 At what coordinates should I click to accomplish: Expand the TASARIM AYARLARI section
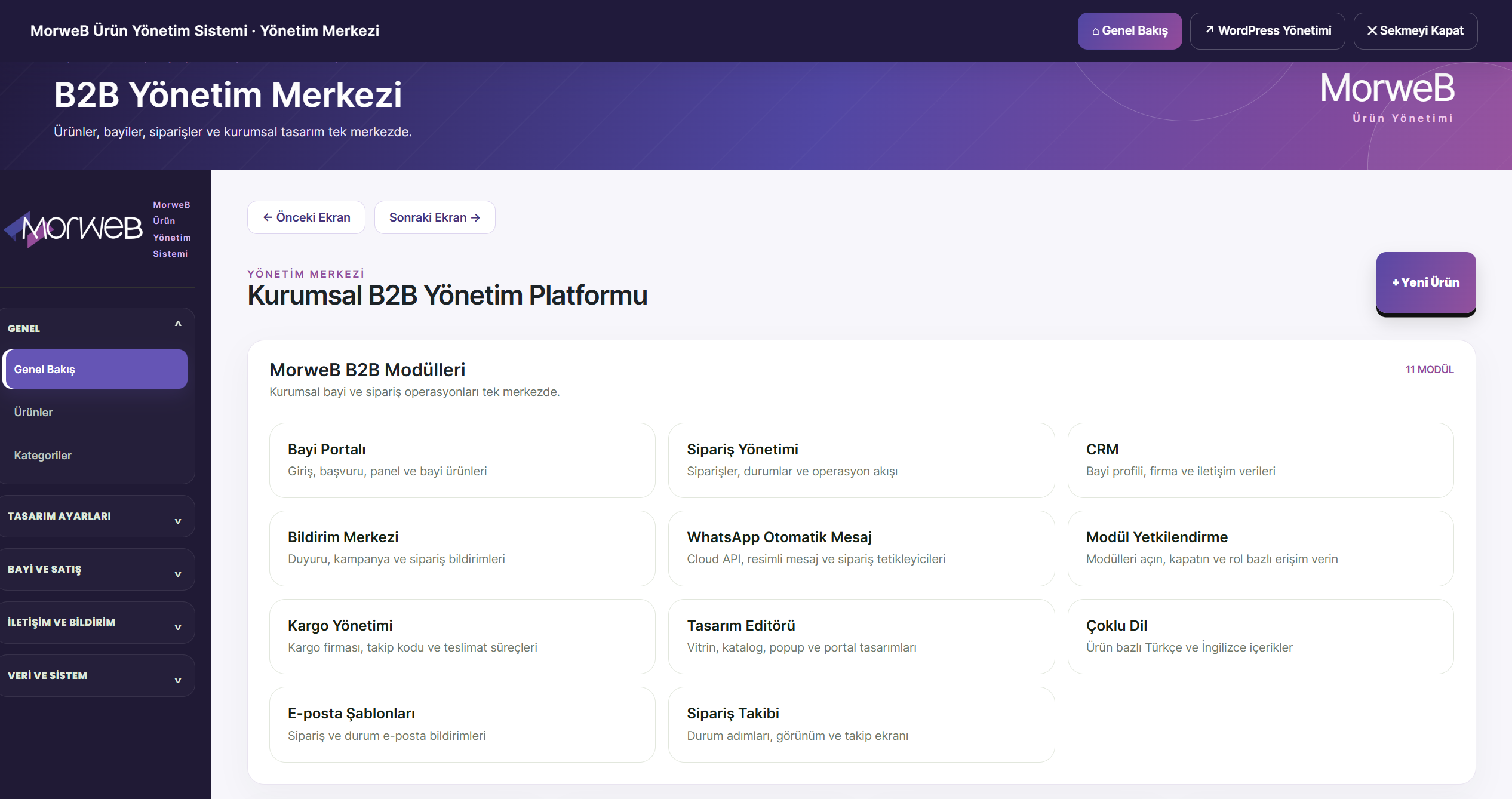(96, 516)
